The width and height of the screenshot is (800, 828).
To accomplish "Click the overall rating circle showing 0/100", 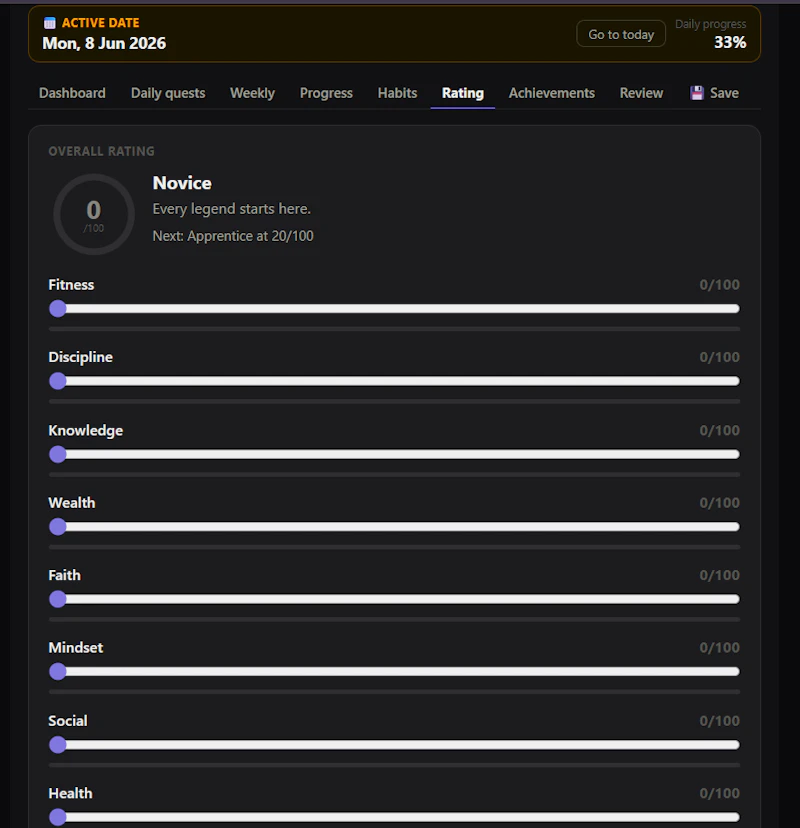I will pos(94,214).
